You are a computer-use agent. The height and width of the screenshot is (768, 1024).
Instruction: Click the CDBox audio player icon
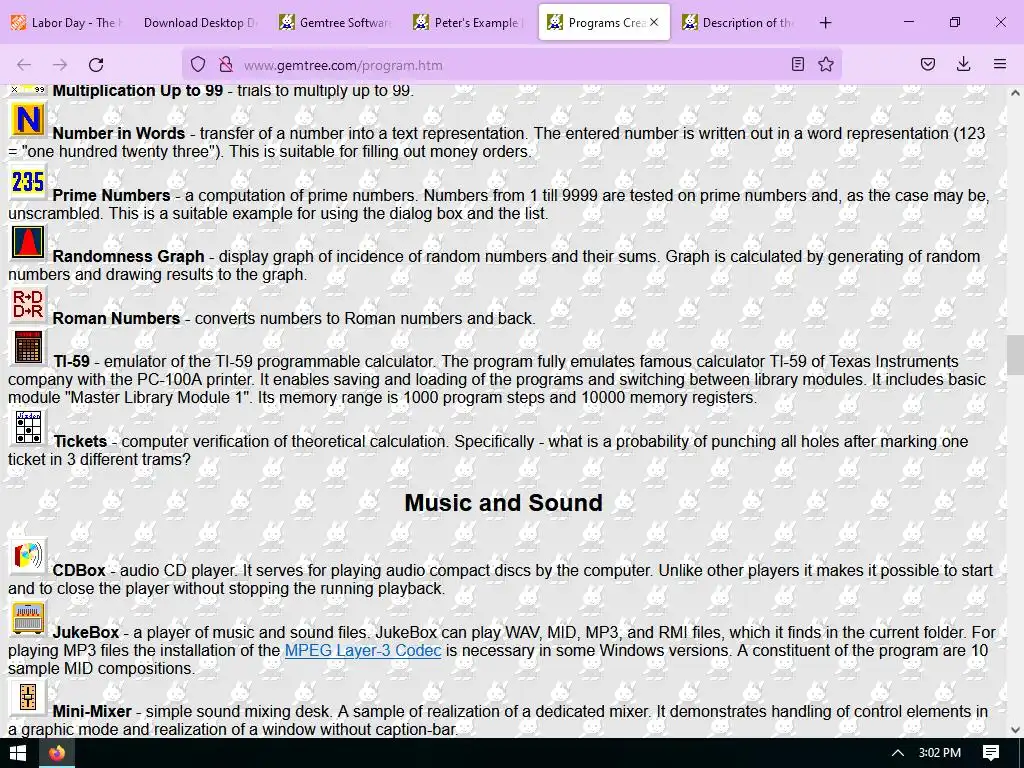click(28, 556)
